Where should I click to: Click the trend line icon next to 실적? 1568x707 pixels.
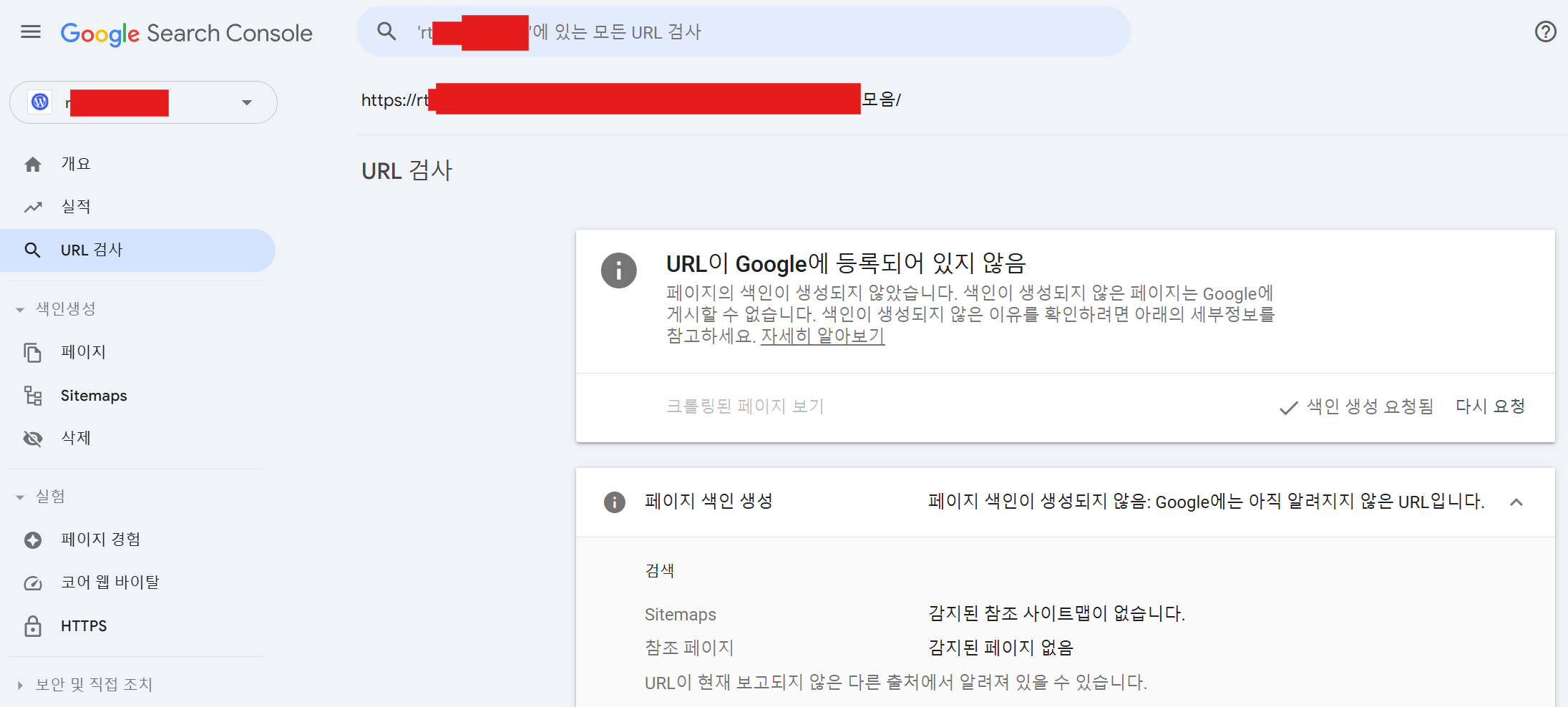pyautogui.click(x=33, y=208)
